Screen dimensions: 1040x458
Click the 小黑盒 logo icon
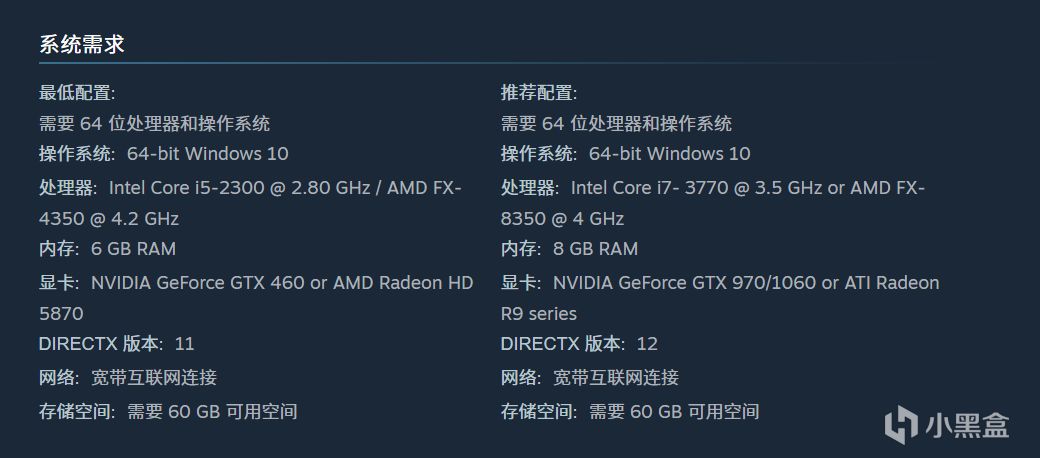click(x=901, y=422)
